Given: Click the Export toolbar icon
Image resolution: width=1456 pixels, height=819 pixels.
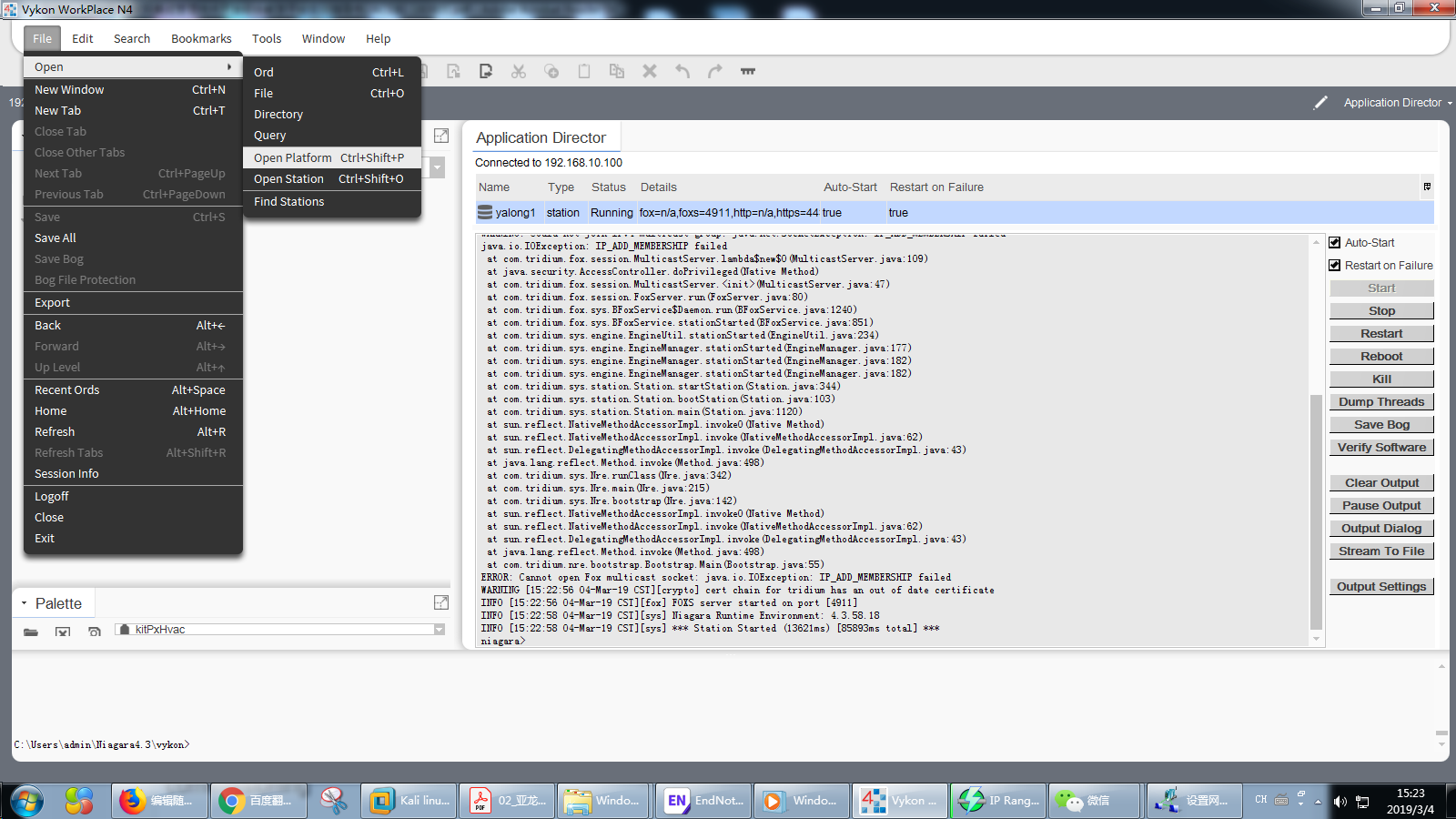Looking at the screenshot, I should coord(486,71).
